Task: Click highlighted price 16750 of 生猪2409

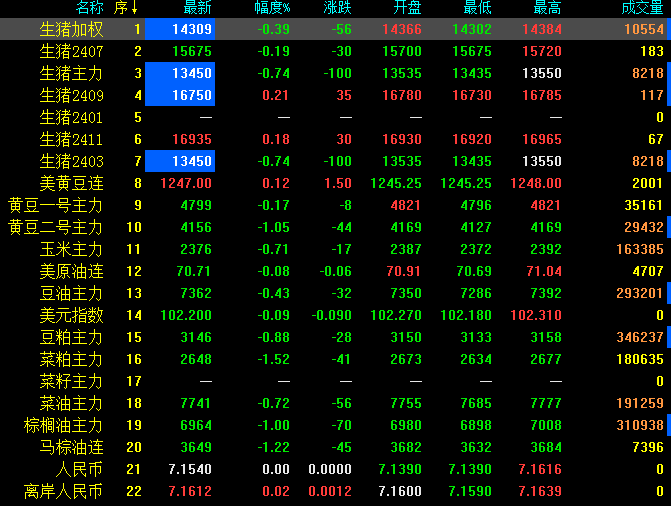Action: point(192,95)
